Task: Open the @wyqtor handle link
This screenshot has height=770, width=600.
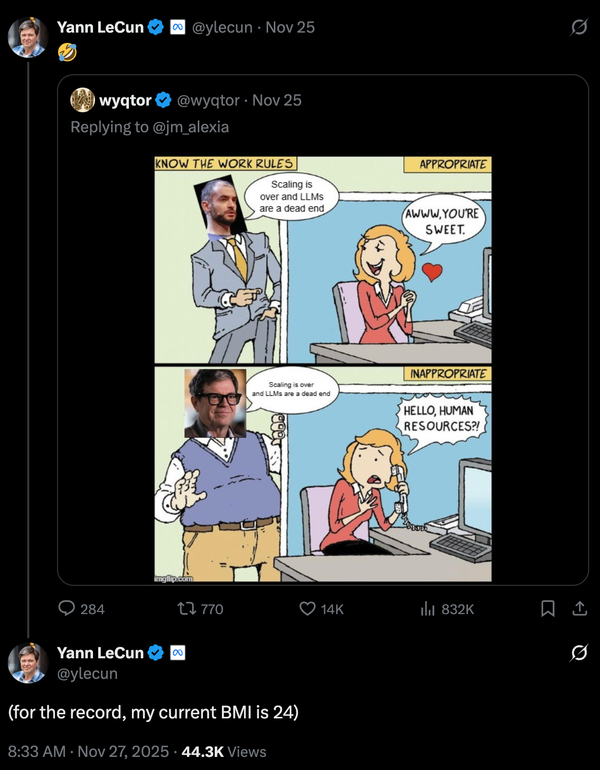Action: click(208, 100)
